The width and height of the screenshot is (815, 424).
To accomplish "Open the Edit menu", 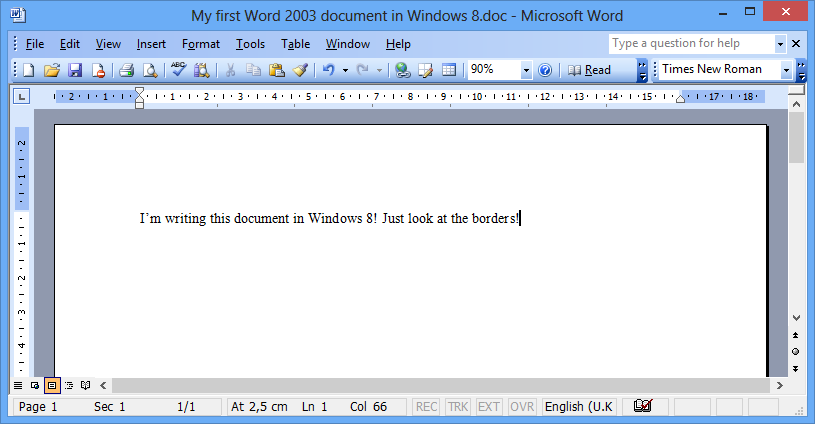I will click(x=70, y=44).
